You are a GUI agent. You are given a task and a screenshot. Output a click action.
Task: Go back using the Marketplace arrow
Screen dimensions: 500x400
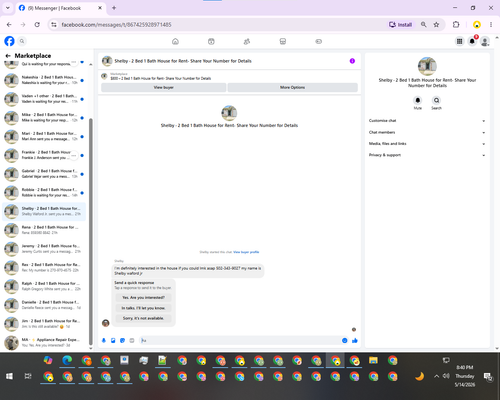pyautogui.click(x=8, y=56)
